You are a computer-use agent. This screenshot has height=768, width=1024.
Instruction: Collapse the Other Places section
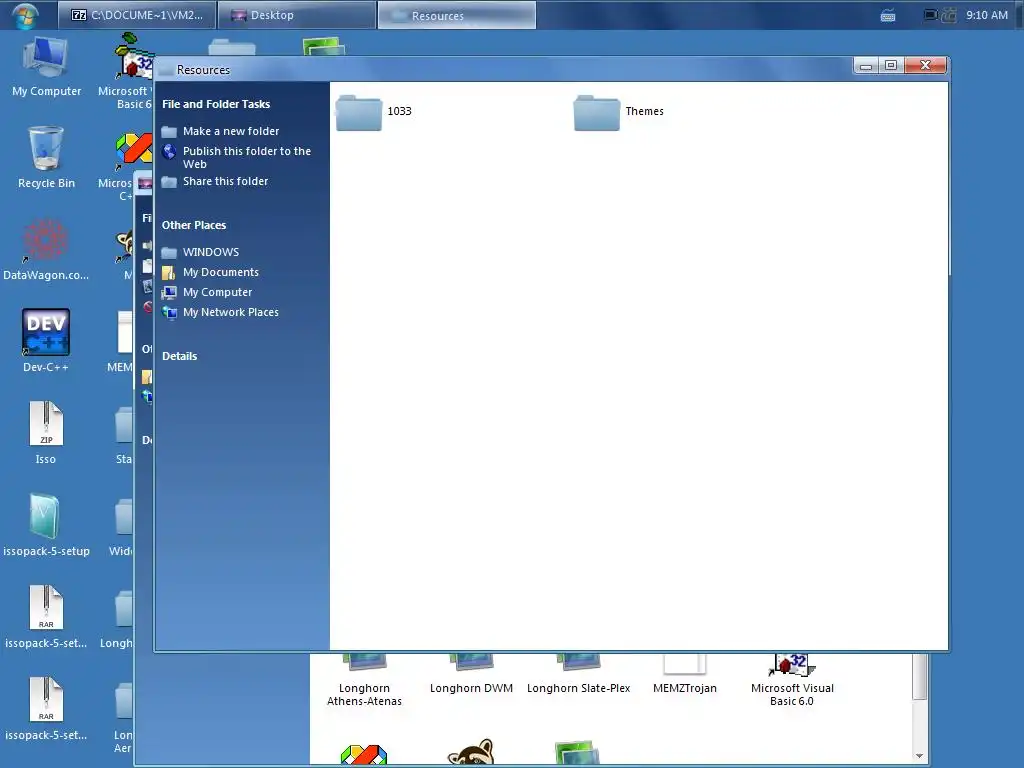194,225
